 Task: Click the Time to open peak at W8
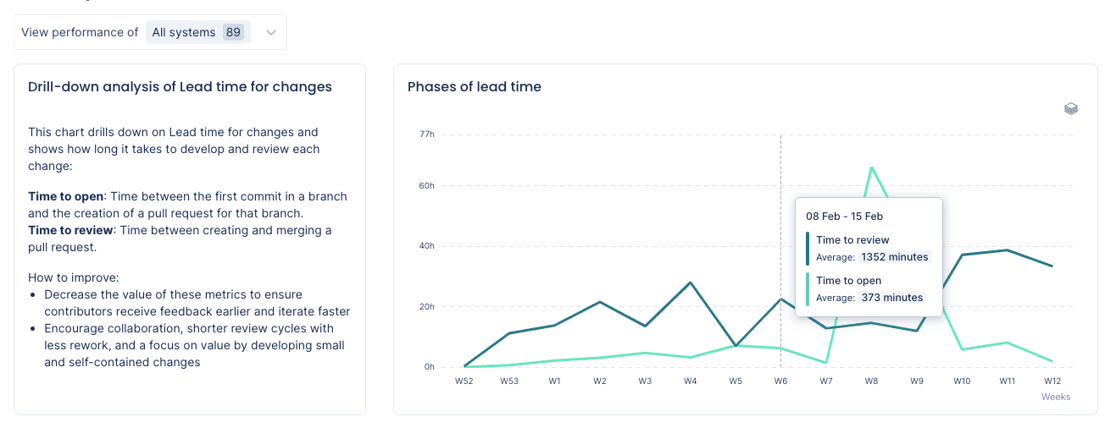871,167
